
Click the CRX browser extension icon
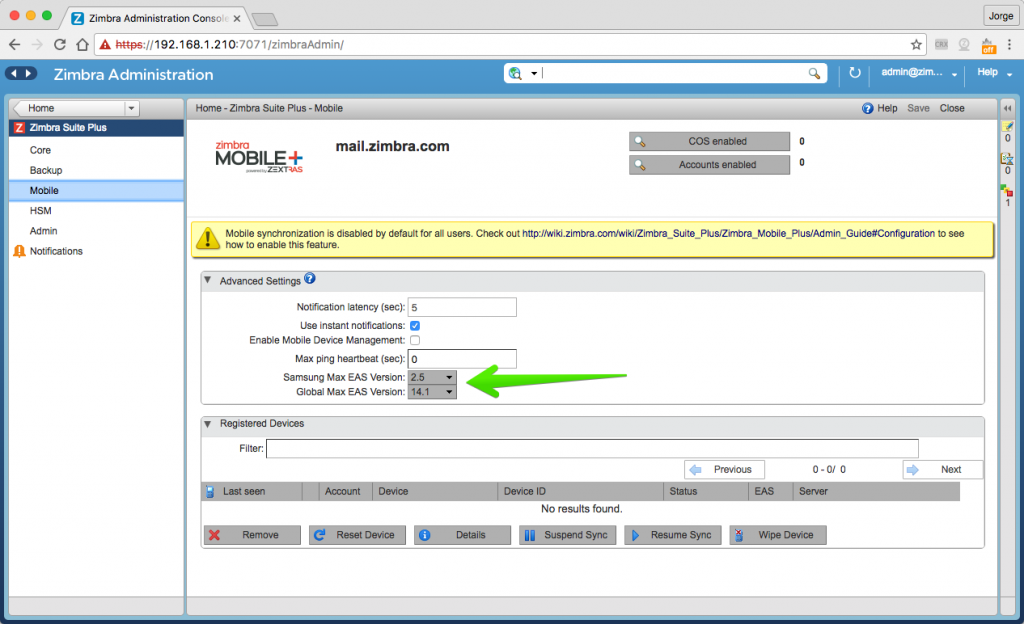[941, 44]
